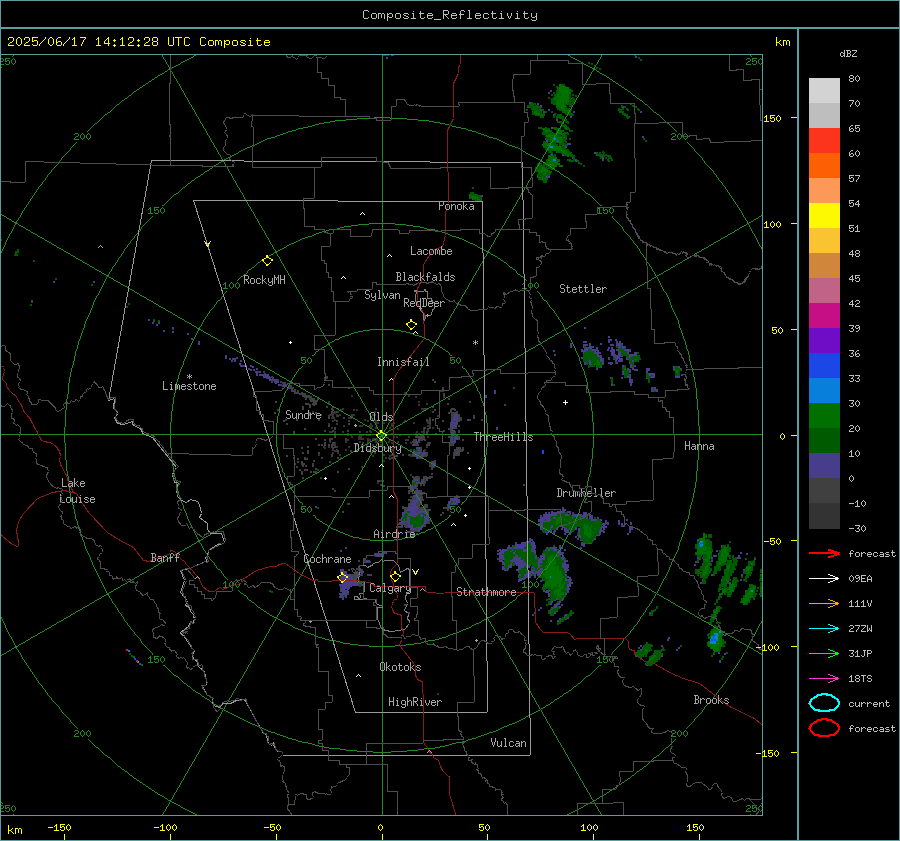Image resolution: width=900 pixels, height=841 pixels.
Task: Click the Limestone label
Action: pos(189,386)
